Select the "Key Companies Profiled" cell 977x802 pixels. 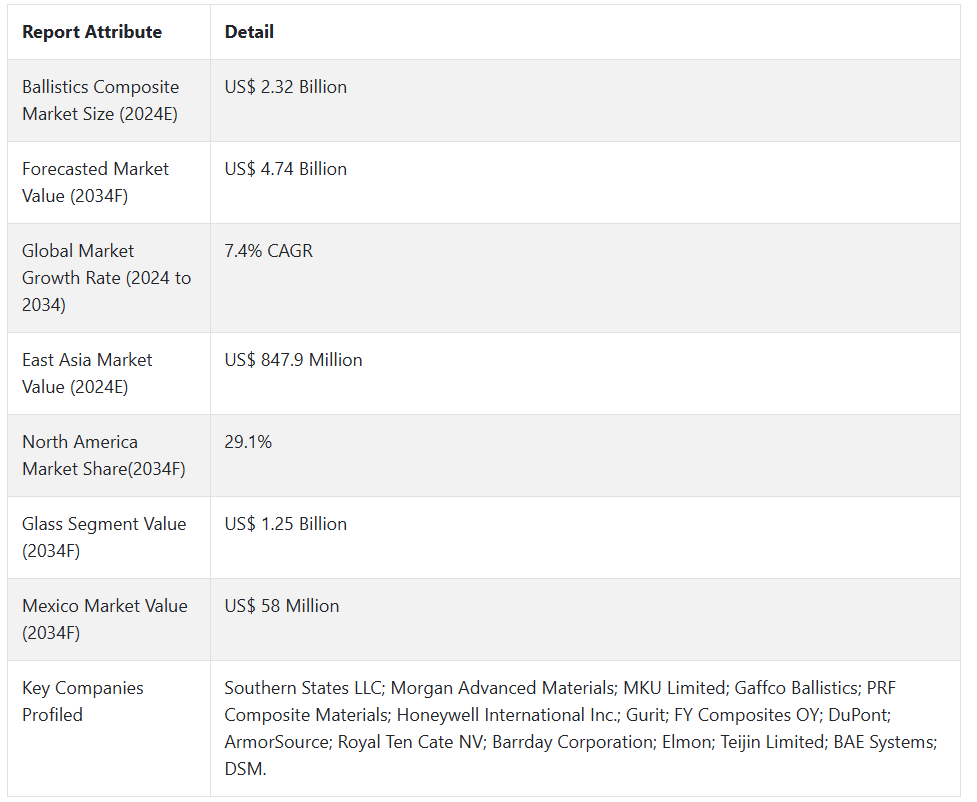[83, 701]
